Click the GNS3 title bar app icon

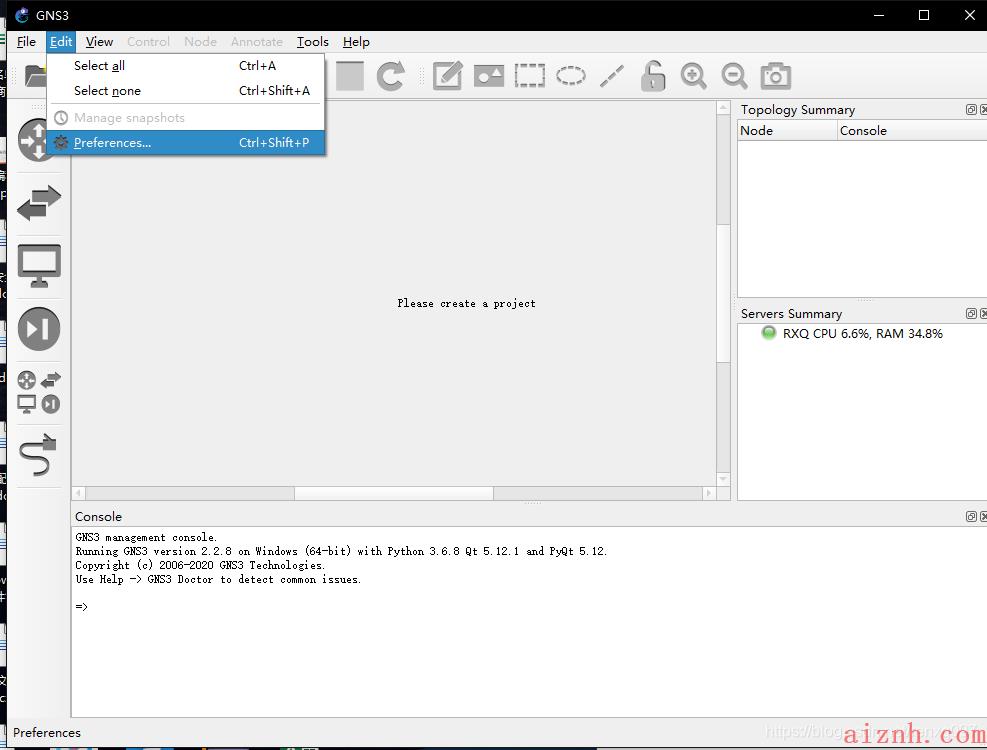[x=22, y=15]
